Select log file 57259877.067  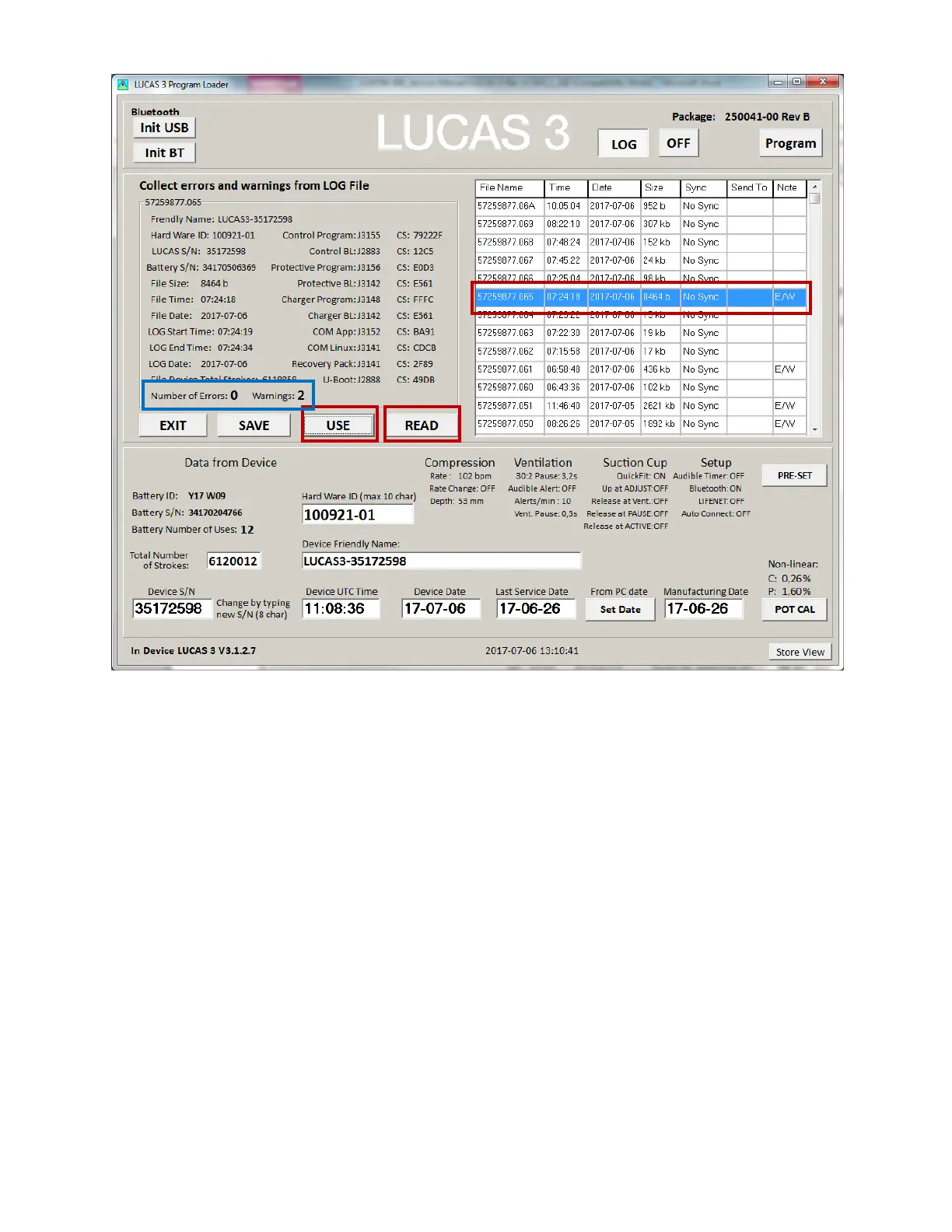click(642, 261)
